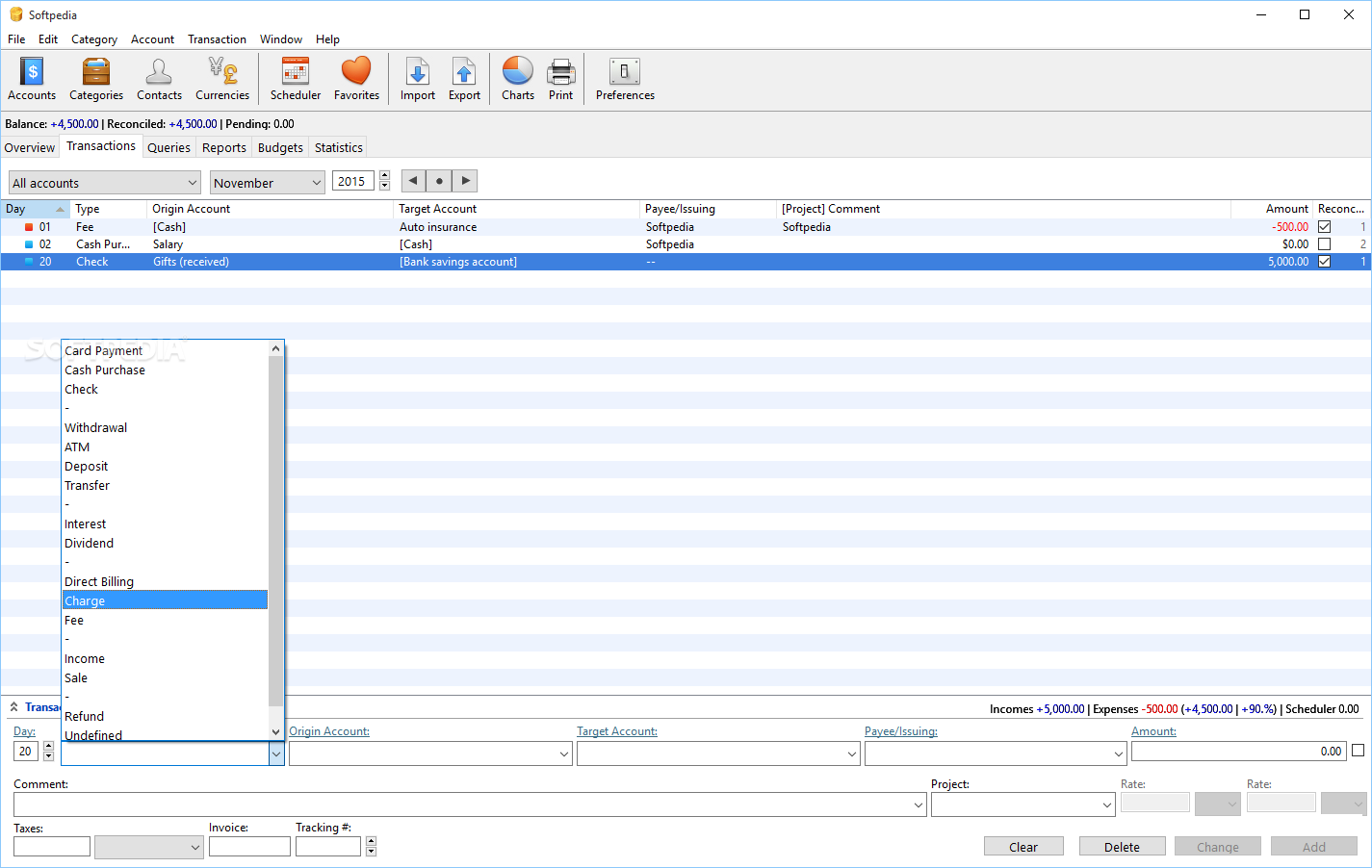
Task: Switch to the Reports tab
Action: click(x=224, y=147)
